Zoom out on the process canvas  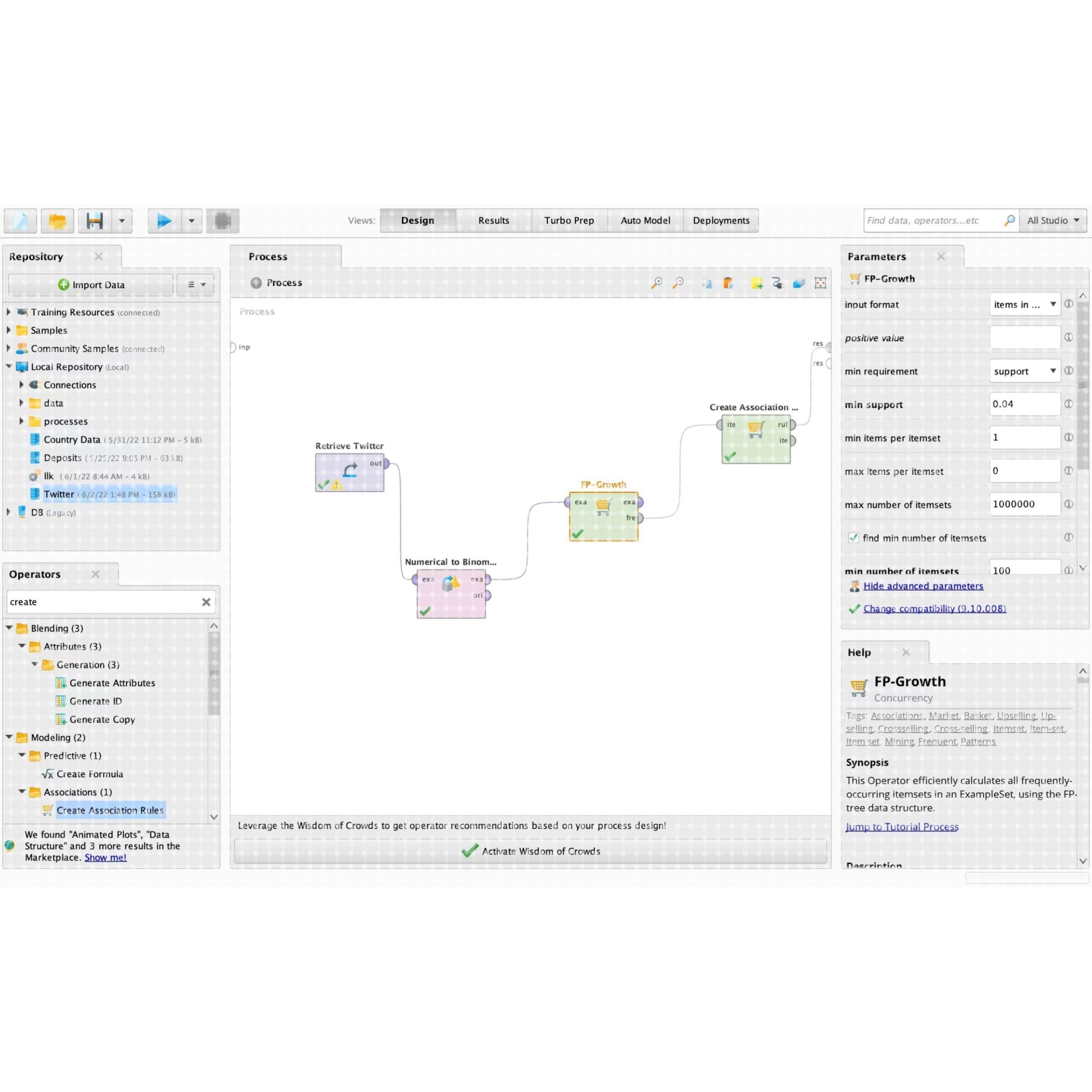[x=678, y=283]
